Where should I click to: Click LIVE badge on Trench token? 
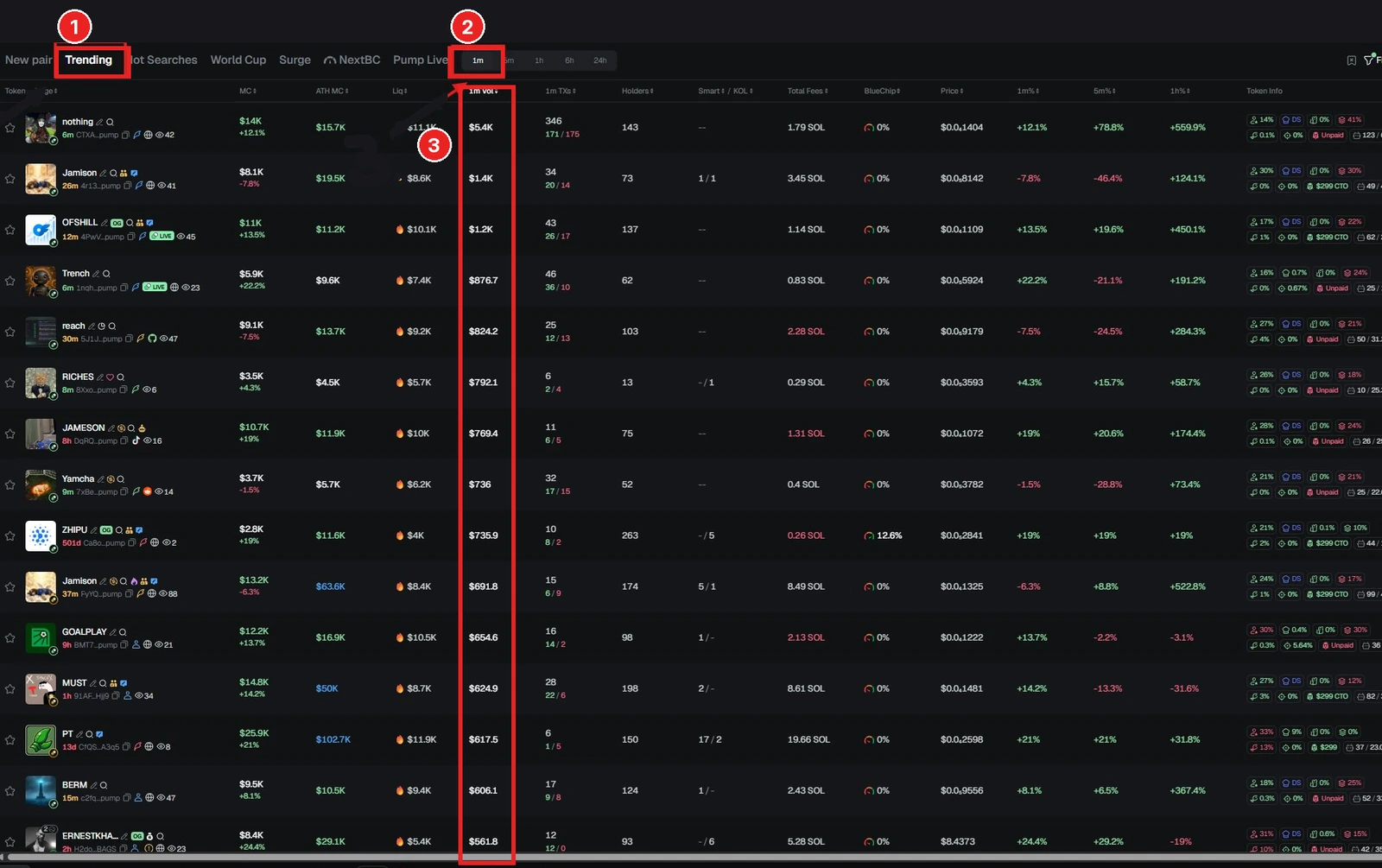[x=155, y=287]
